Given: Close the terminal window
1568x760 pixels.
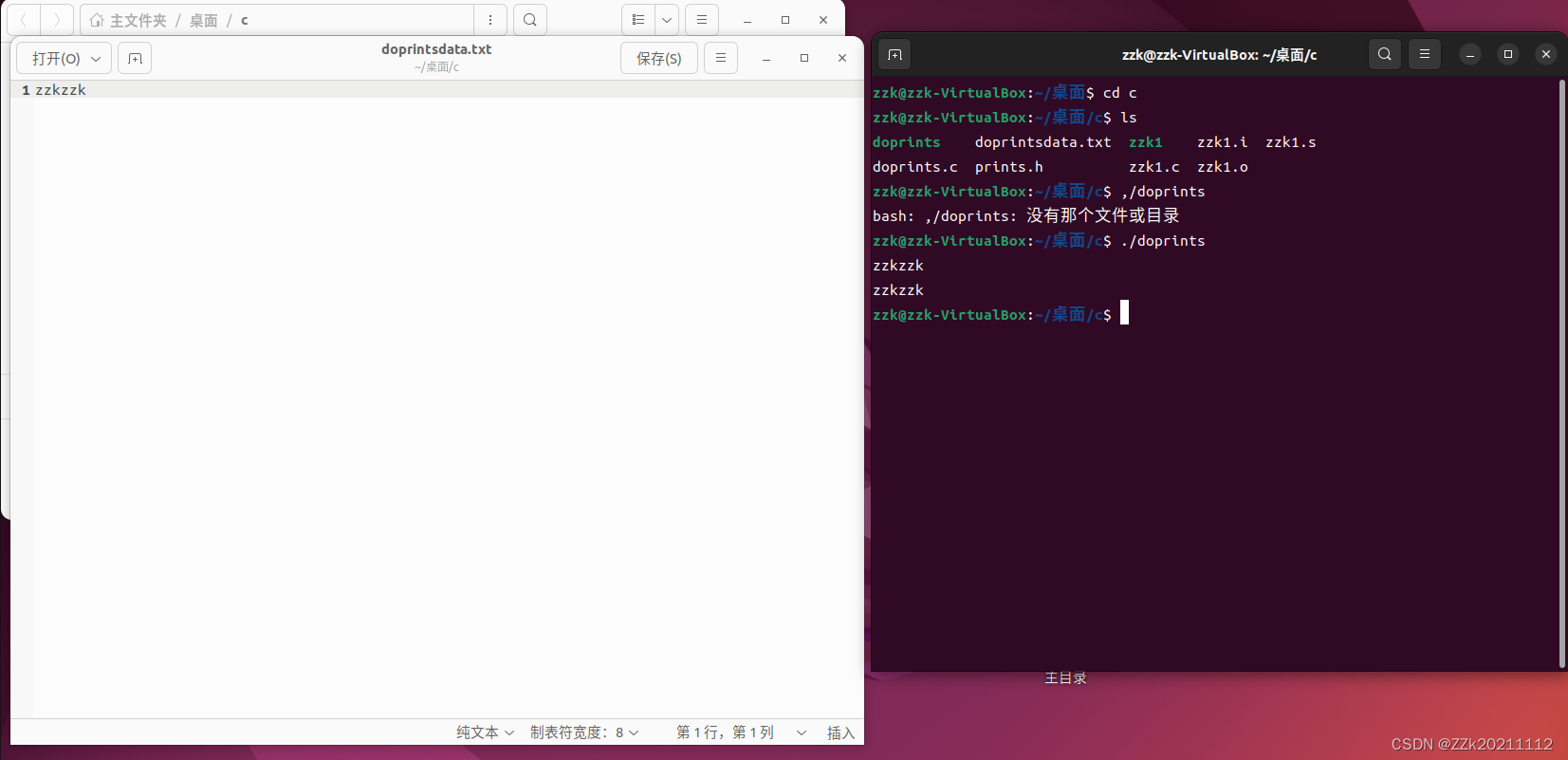Looking at the screenshot, I should [x=1546, y=55].
